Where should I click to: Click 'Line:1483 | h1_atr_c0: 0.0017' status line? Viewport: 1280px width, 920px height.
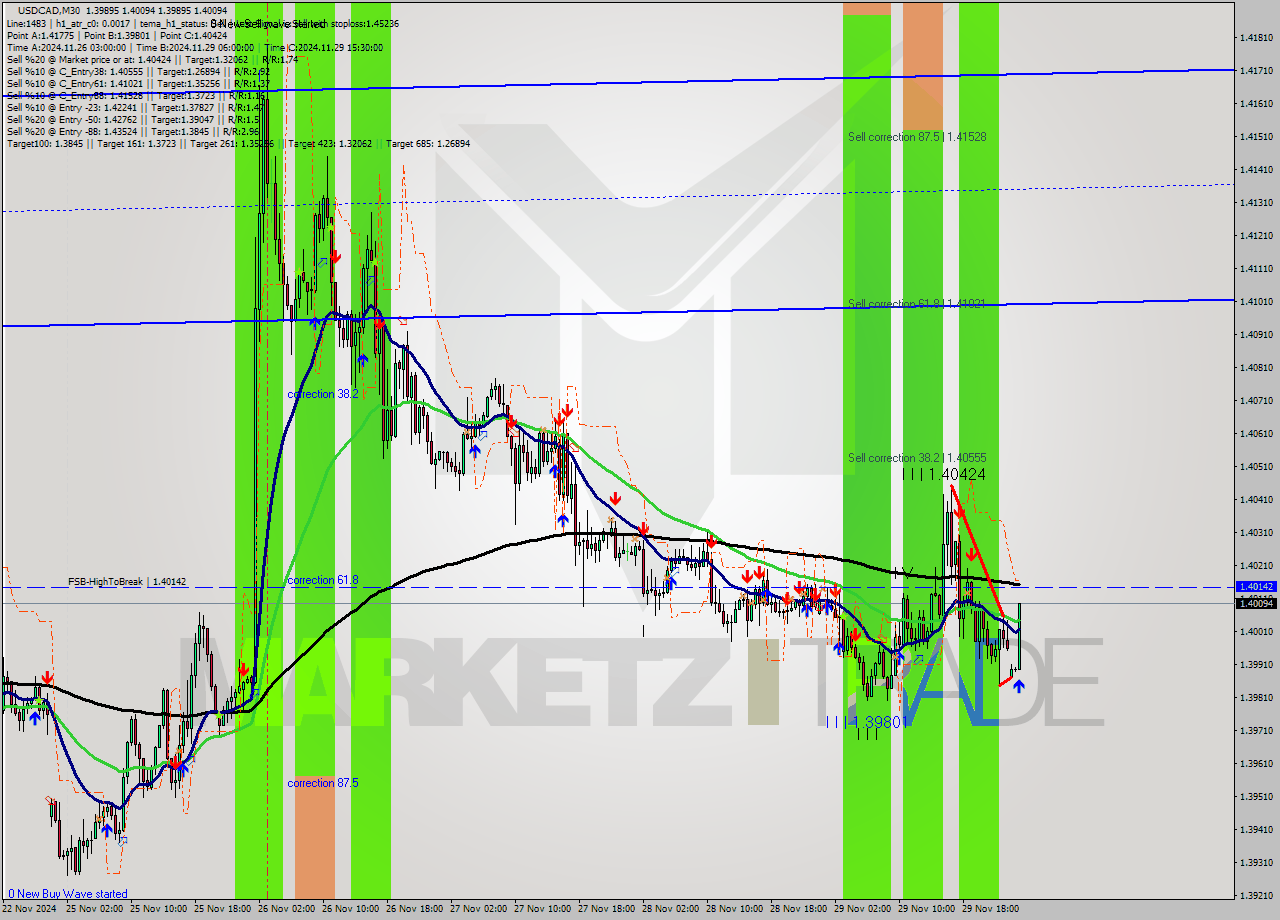(x=67, y=22)
